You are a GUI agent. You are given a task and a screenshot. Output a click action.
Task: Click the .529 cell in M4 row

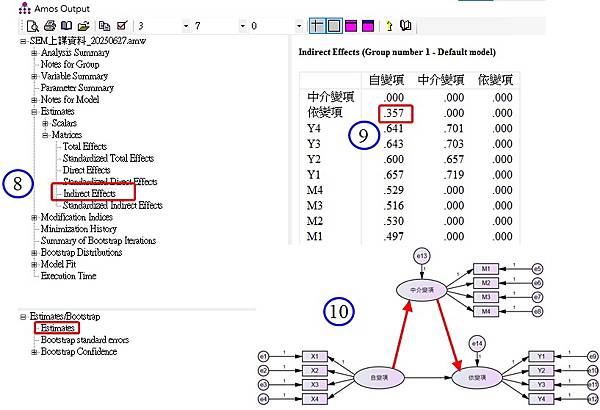click(394, 190)
